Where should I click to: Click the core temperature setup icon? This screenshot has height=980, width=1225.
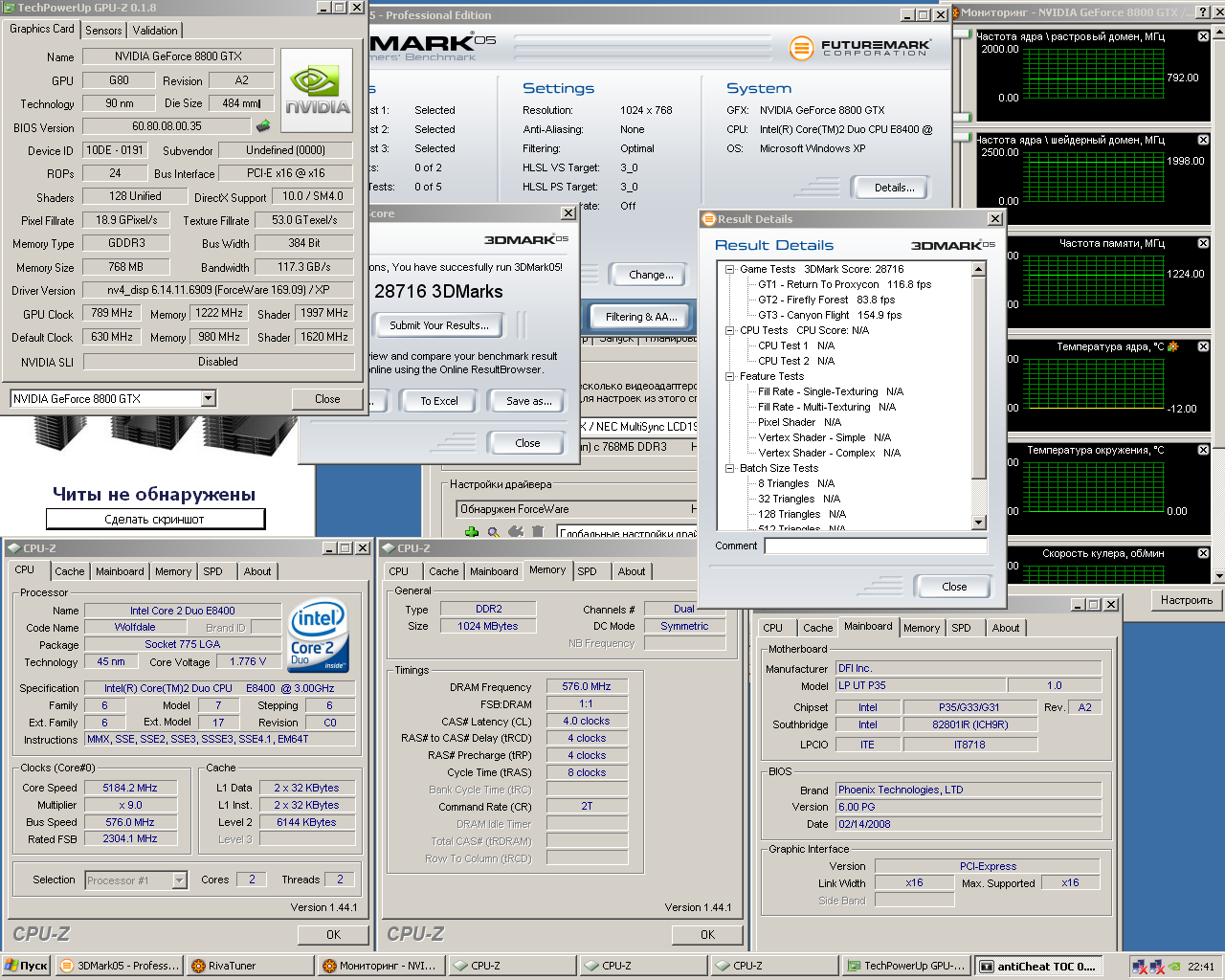[x=1173, y=346]
